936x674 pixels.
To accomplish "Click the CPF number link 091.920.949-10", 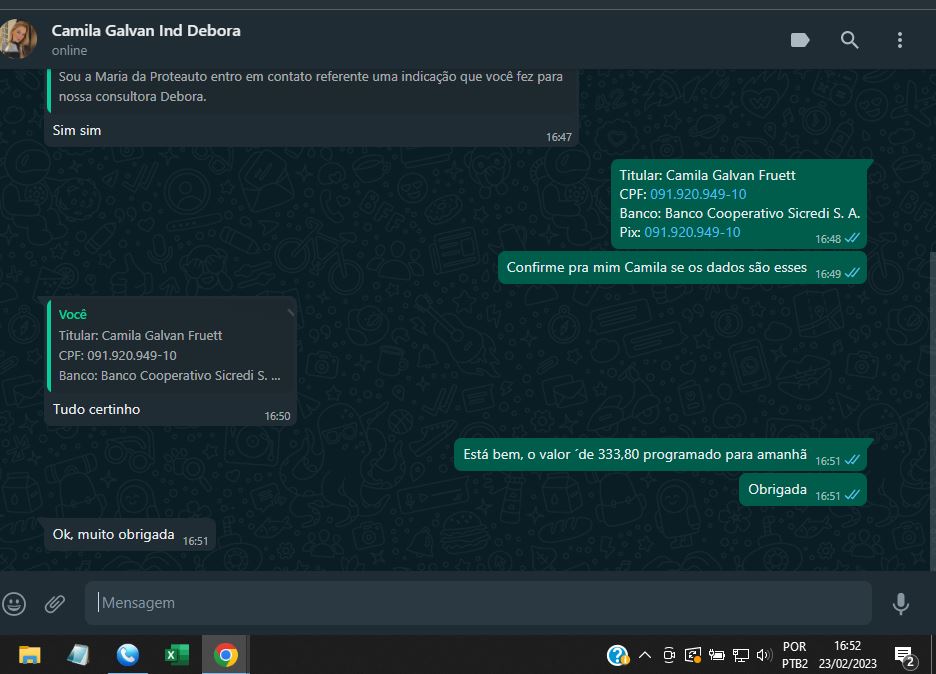I will [x=698, y=194].
